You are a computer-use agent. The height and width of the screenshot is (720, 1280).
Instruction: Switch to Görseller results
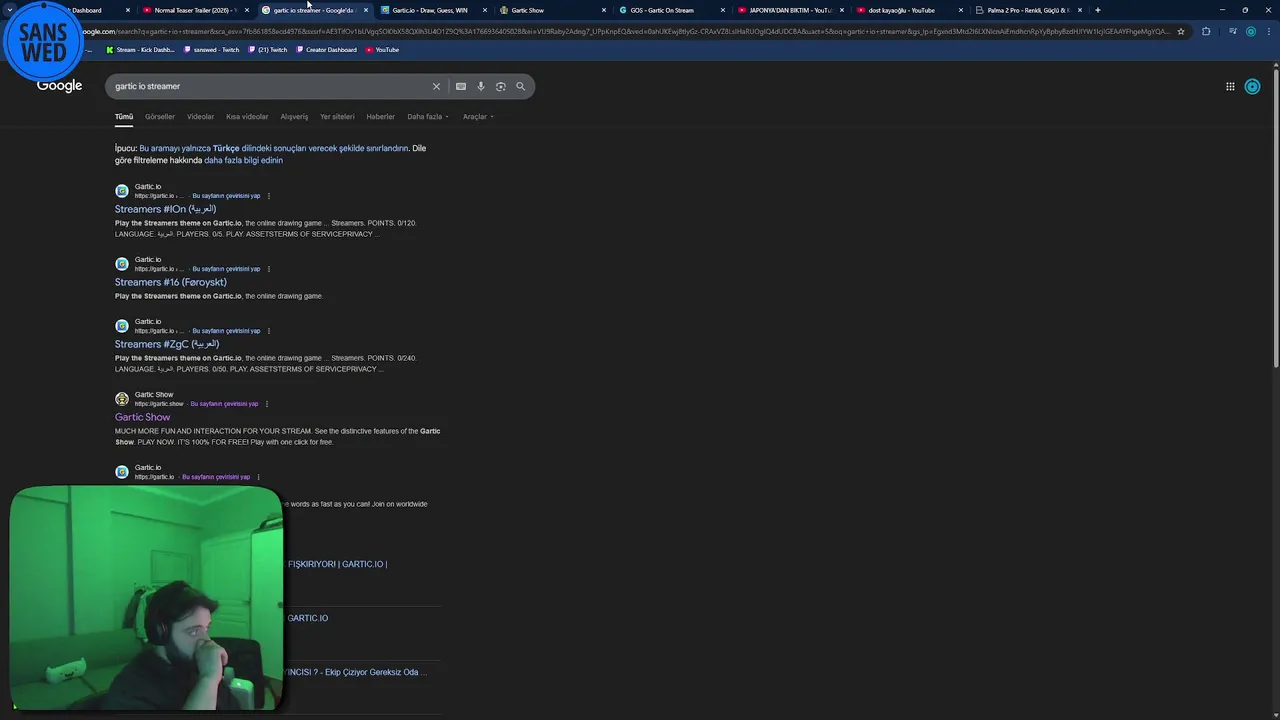[160, 117]
